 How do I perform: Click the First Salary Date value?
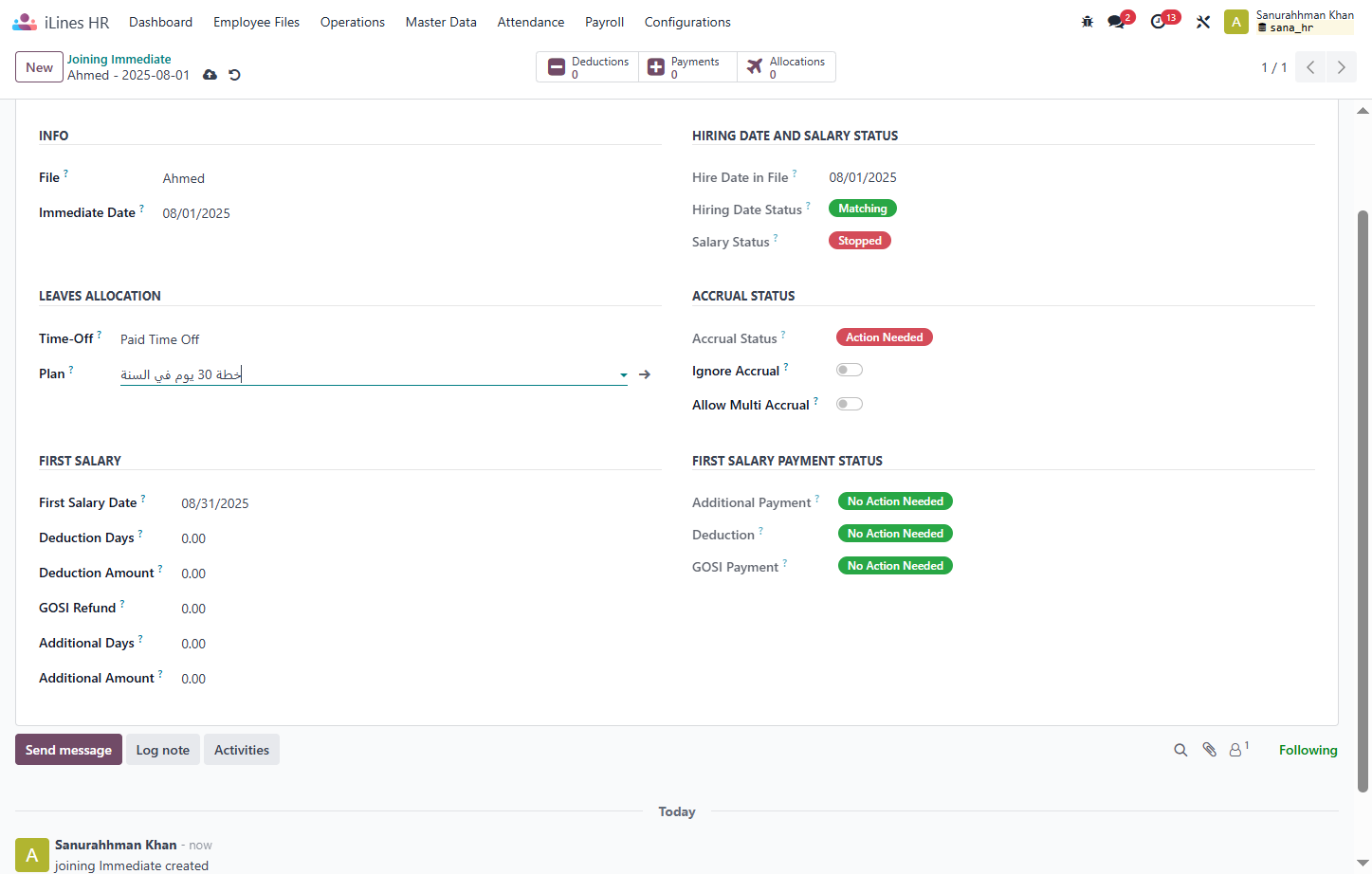215,503
